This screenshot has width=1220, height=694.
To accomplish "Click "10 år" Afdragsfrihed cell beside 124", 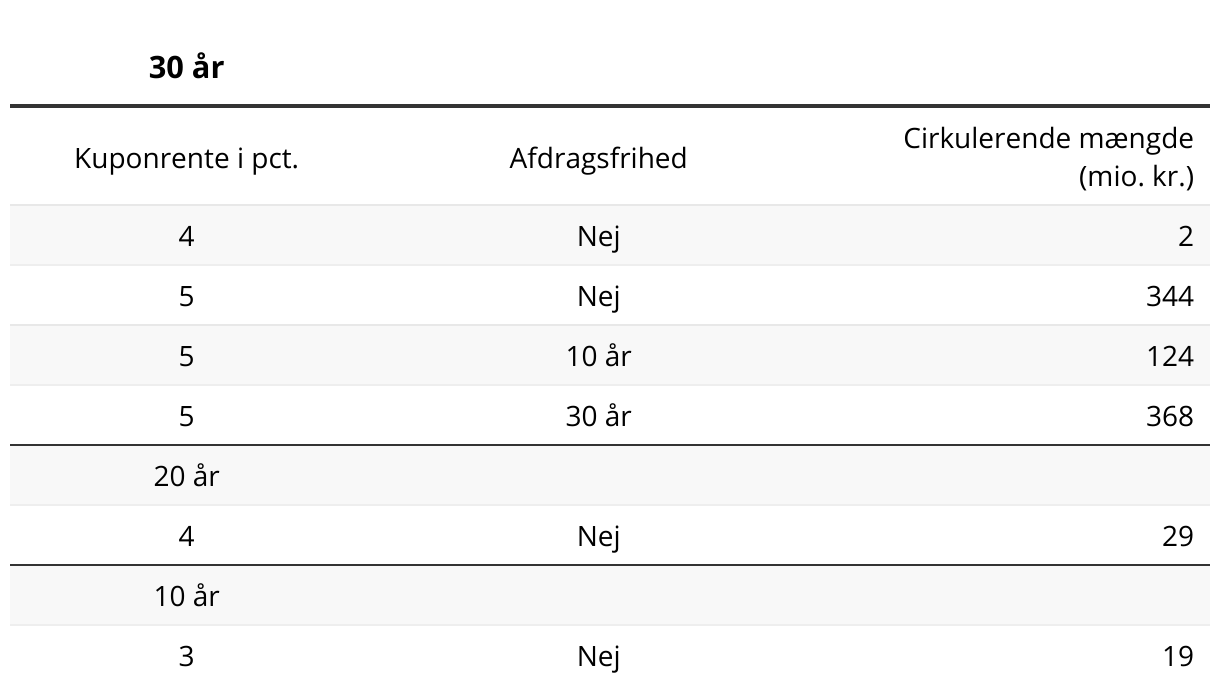I will (x=598, y=356).
